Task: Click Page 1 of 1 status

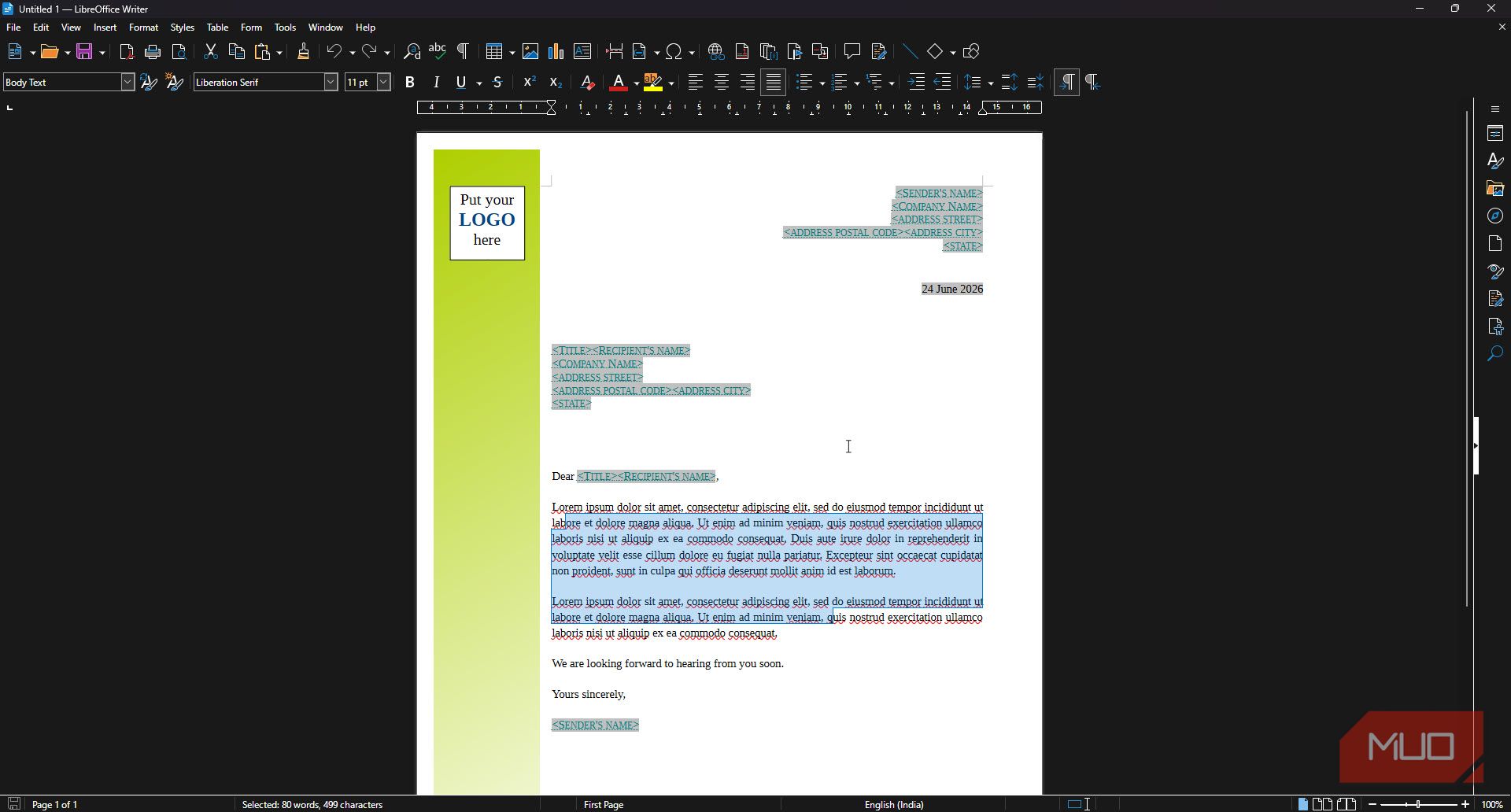Action: pos(54,804)
